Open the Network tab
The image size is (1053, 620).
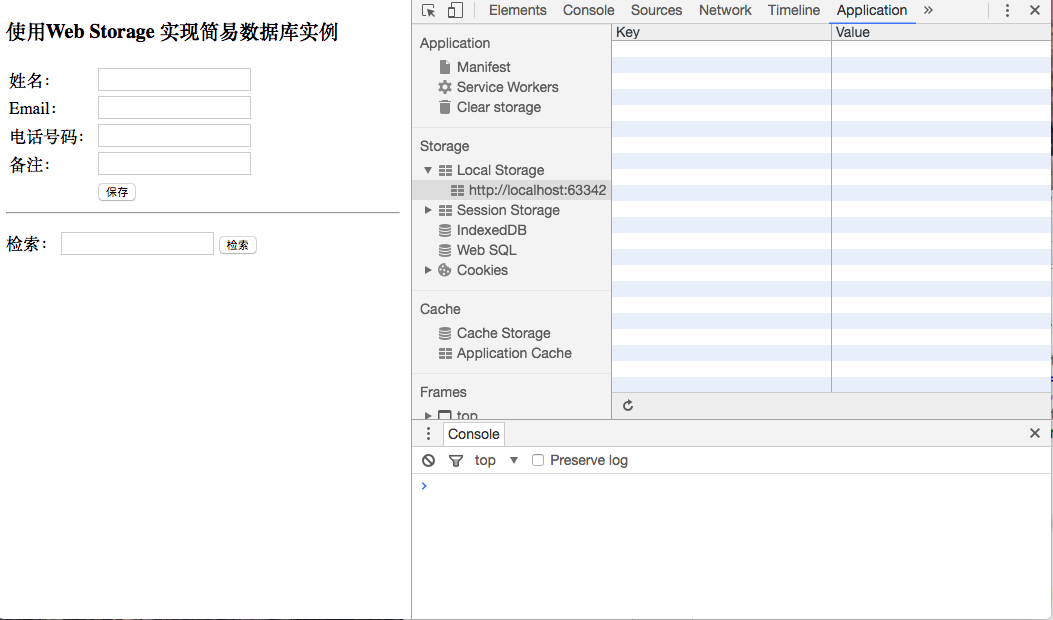[725, 10]
